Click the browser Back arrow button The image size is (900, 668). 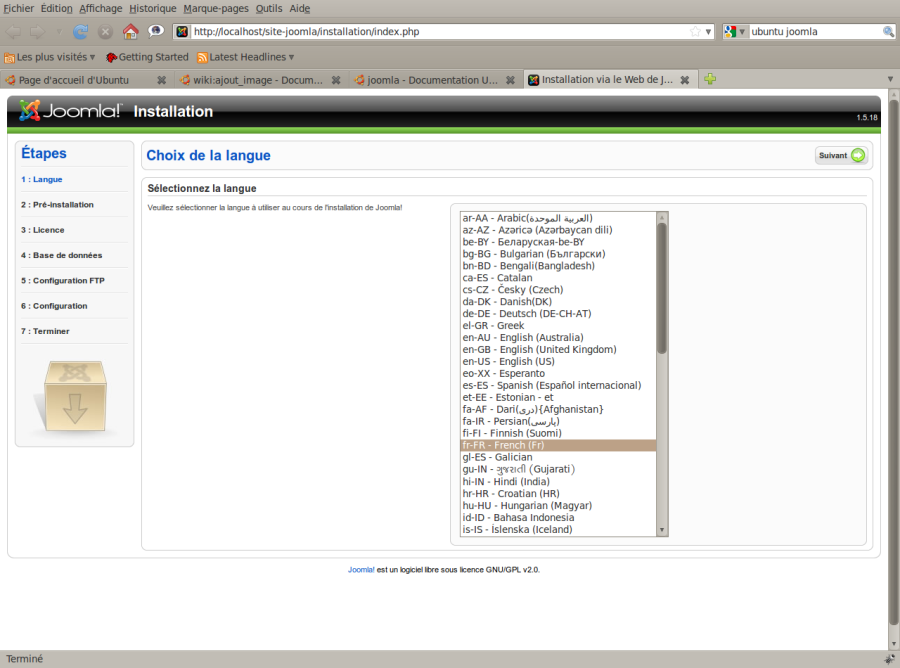14,32
